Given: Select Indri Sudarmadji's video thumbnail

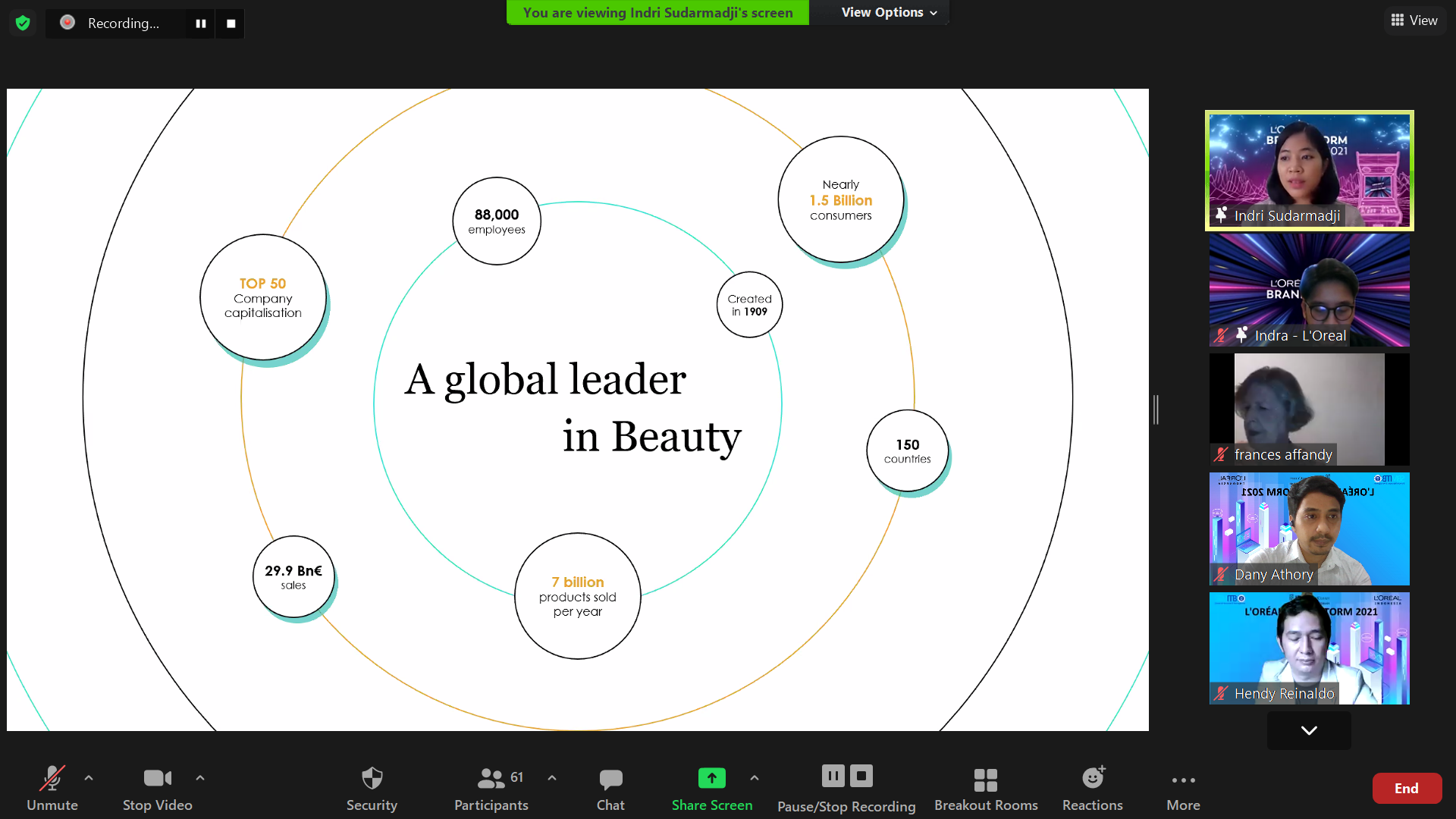Looking at the screenshot, I should 1310,171.
